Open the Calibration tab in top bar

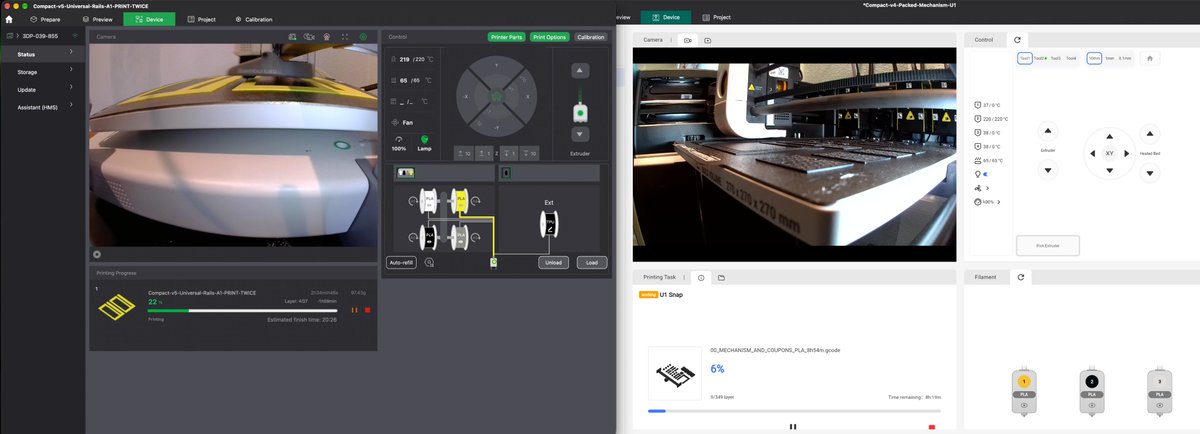click(x=253, y=19)
